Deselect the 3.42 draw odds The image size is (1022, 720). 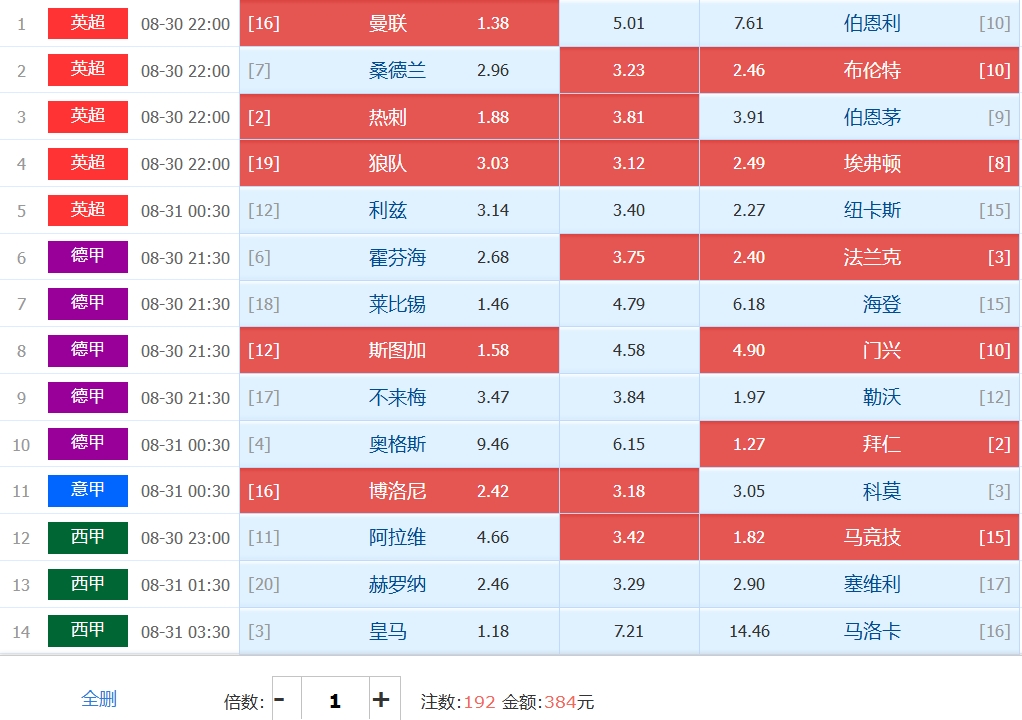tap(629, 538)
